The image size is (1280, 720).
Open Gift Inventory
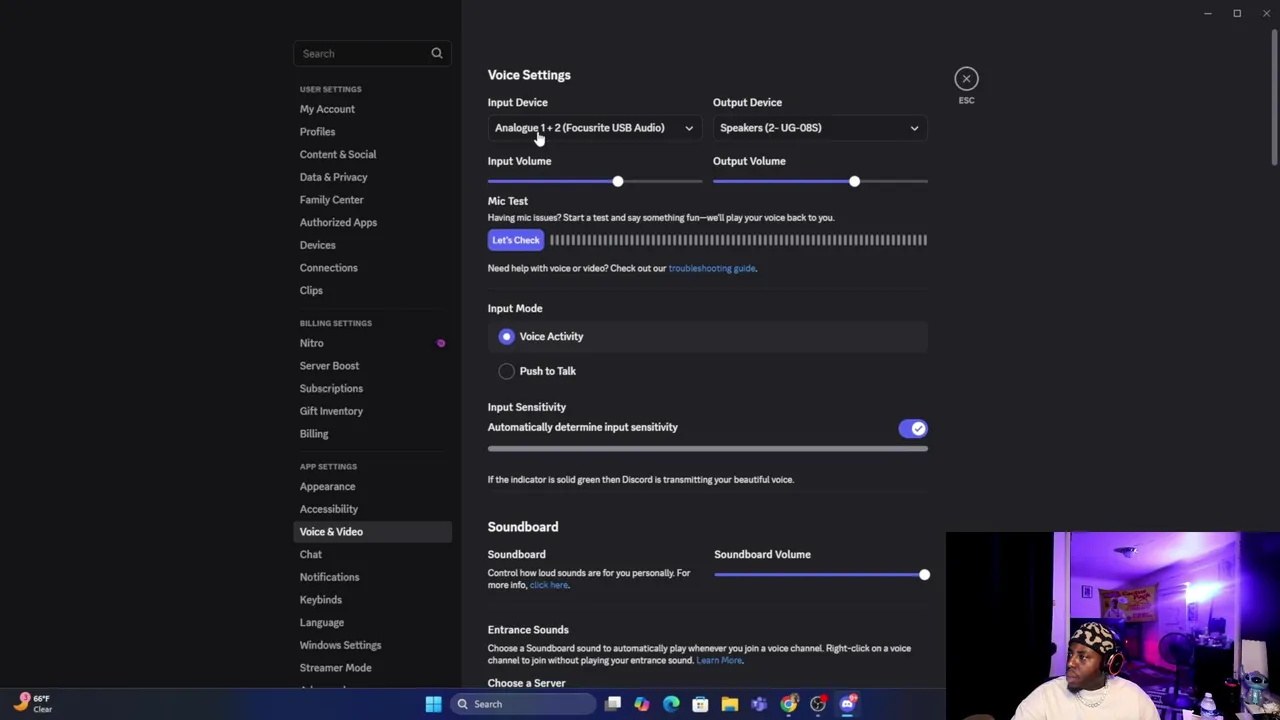tap(331, 411)
